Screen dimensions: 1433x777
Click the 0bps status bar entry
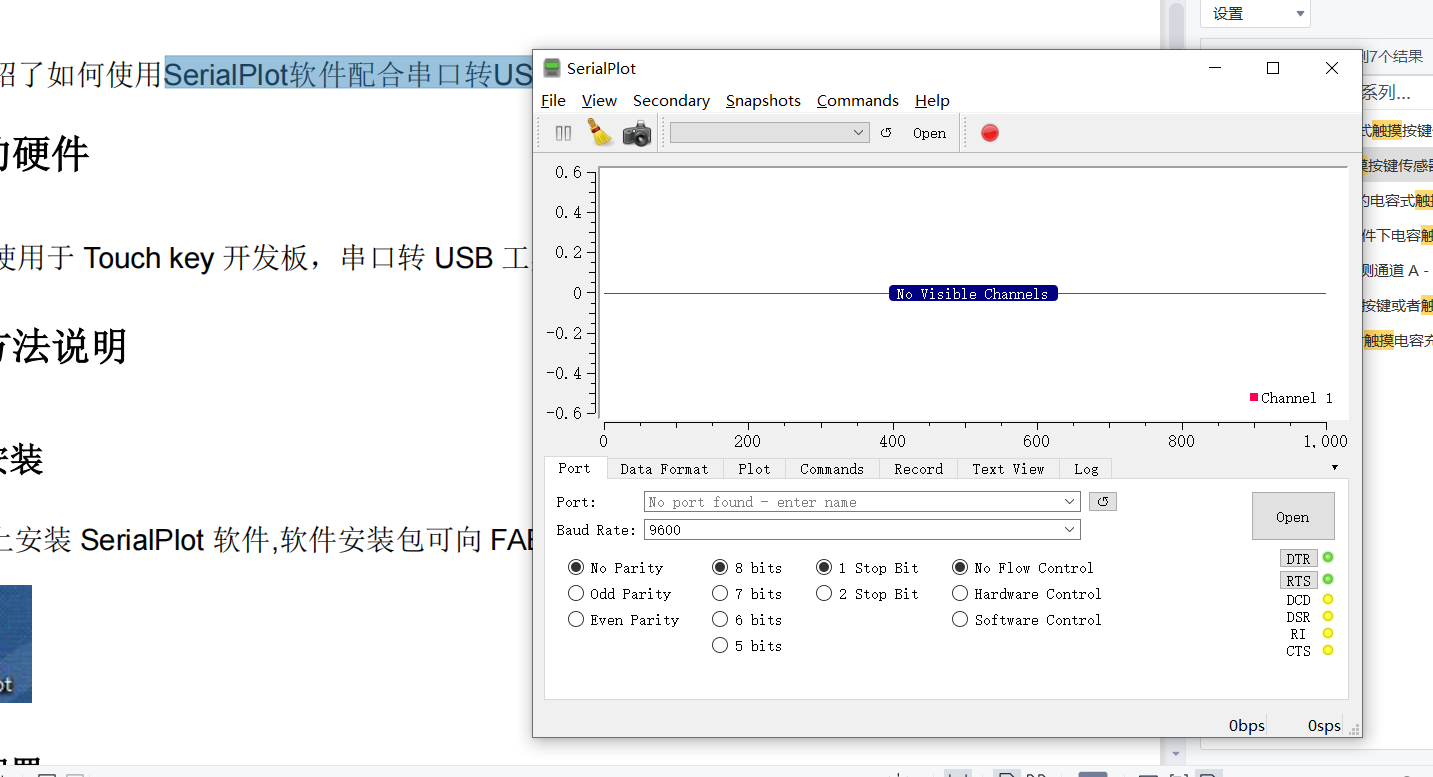[x=1247, y=726]
